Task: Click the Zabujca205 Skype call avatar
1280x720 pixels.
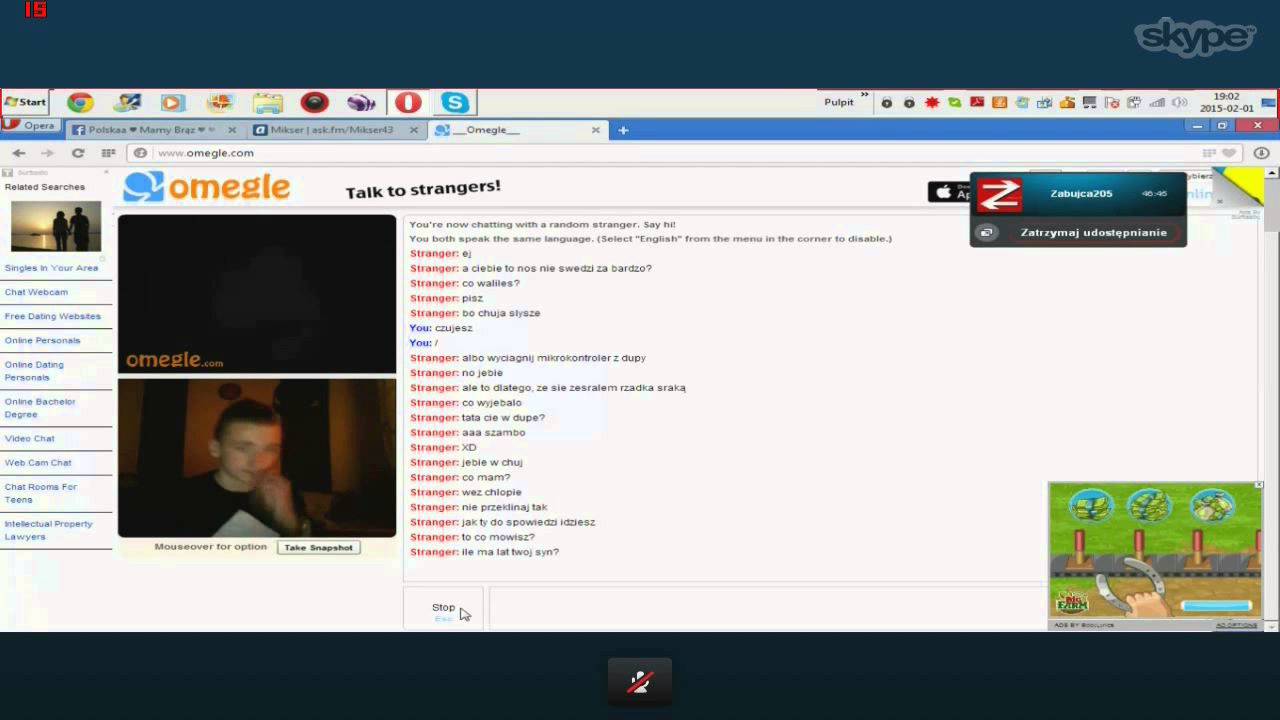Action: pos(999,194)
